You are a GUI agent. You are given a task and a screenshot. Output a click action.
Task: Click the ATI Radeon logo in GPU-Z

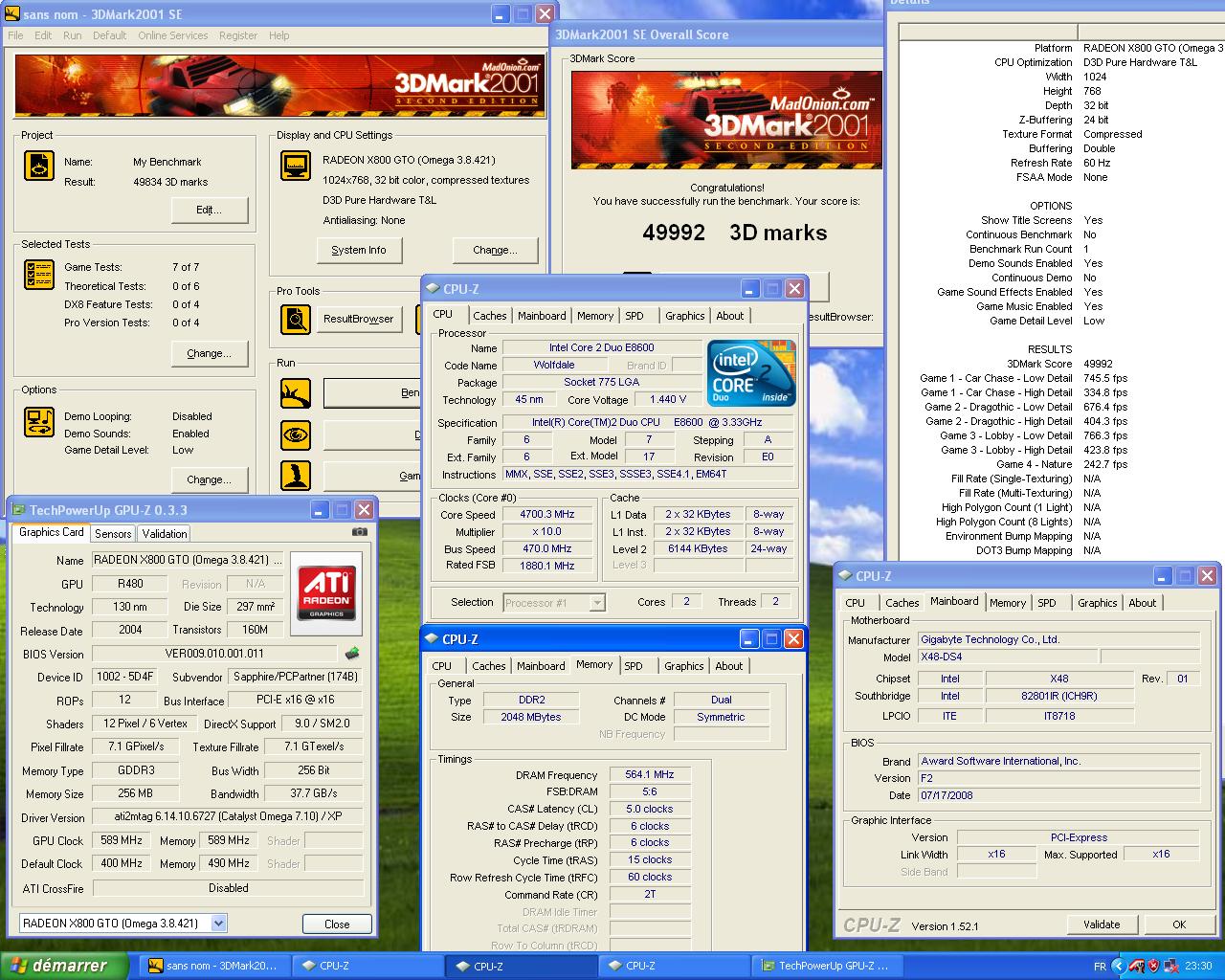click(x=325, y=592)
